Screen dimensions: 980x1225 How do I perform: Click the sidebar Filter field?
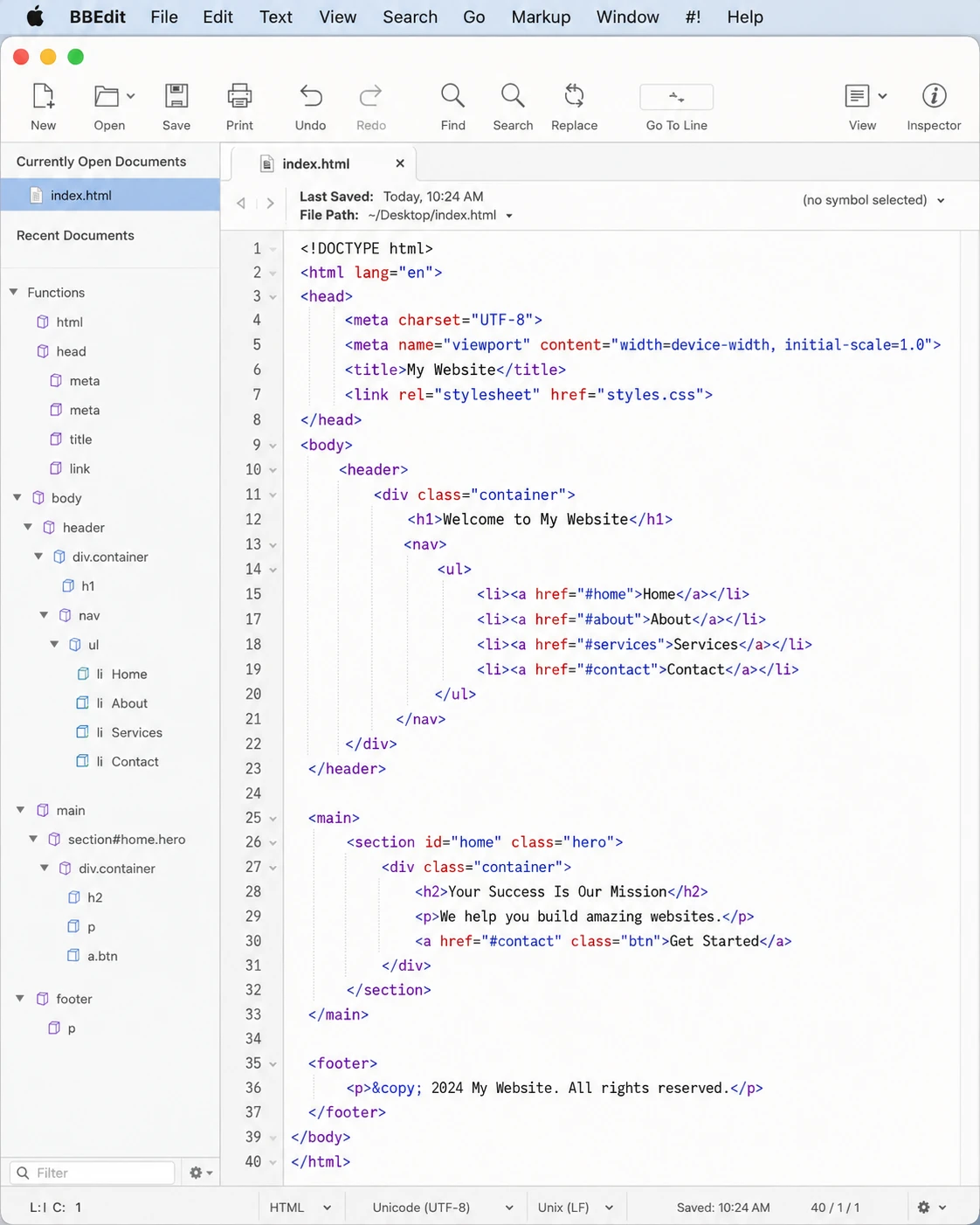[x=93, y=1173]
